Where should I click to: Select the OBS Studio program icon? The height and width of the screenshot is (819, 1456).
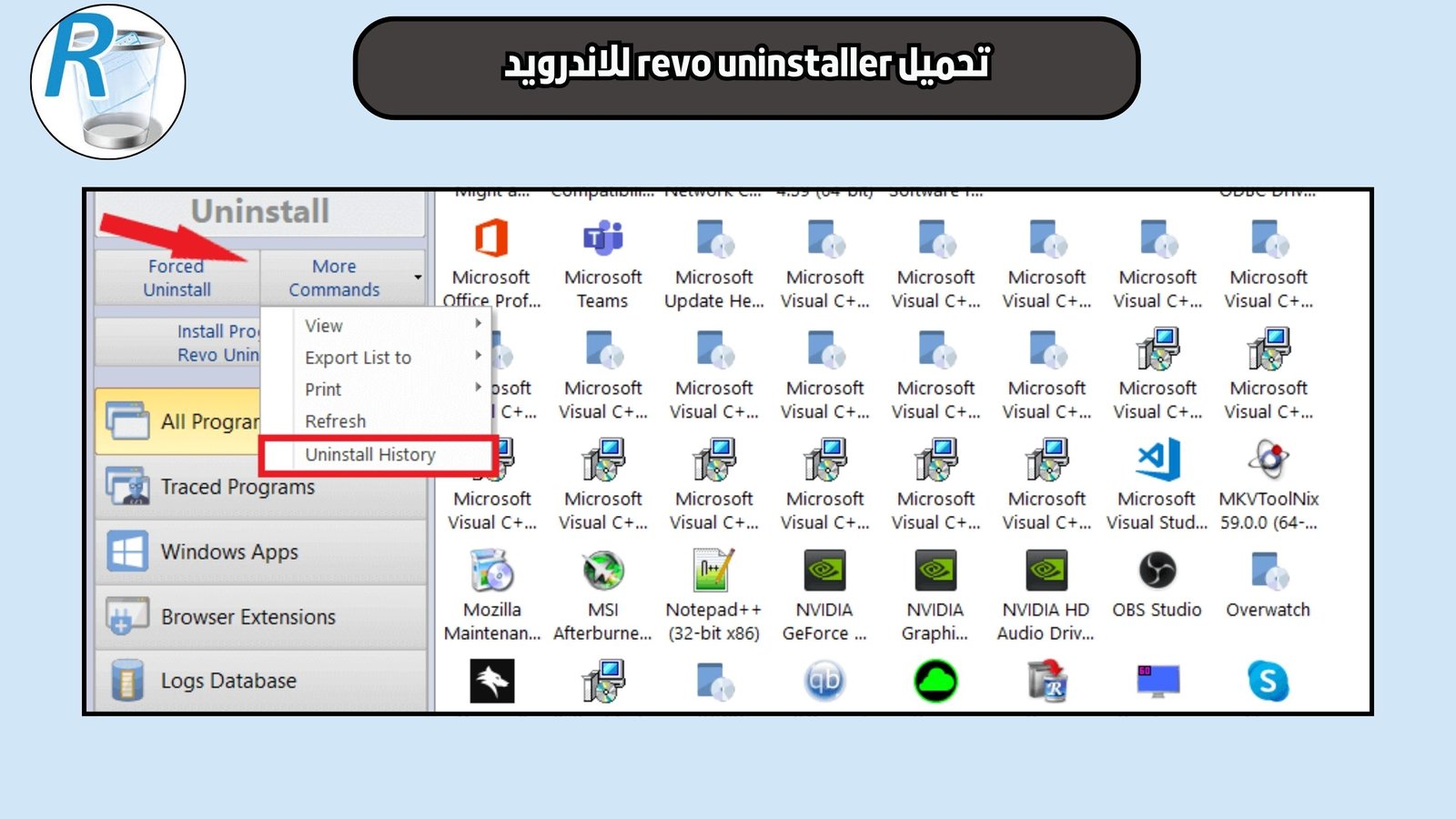(x=1158, y=571)
